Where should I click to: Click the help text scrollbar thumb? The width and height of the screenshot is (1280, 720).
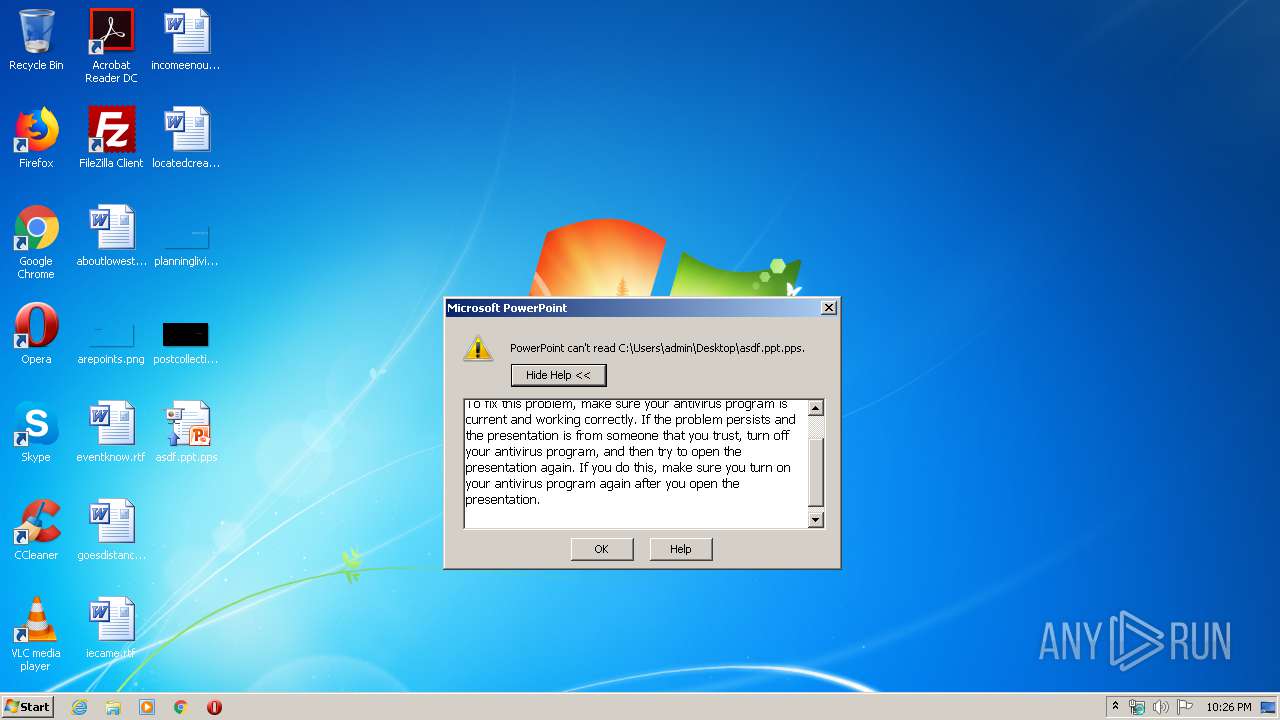816,472
